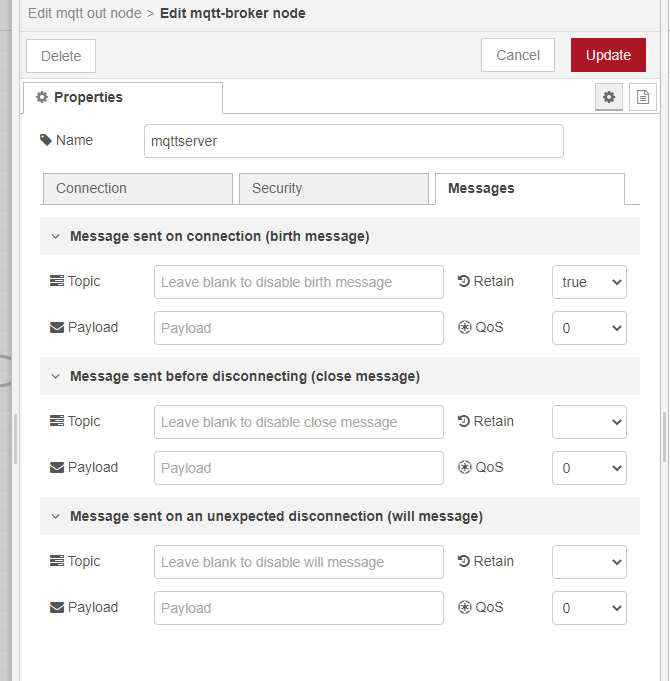
Task: Click the node settings gear icon
Action: click(608, 97)
